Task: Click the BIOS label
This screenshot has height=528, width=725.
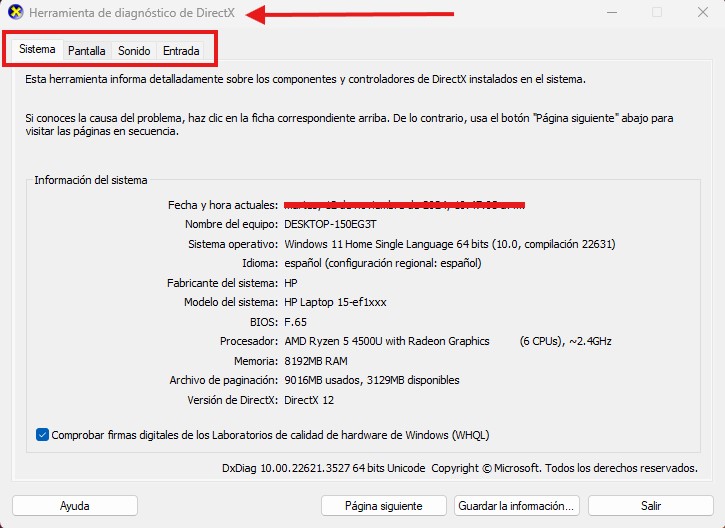Action: pyautogui.click(x=264, y=322)
